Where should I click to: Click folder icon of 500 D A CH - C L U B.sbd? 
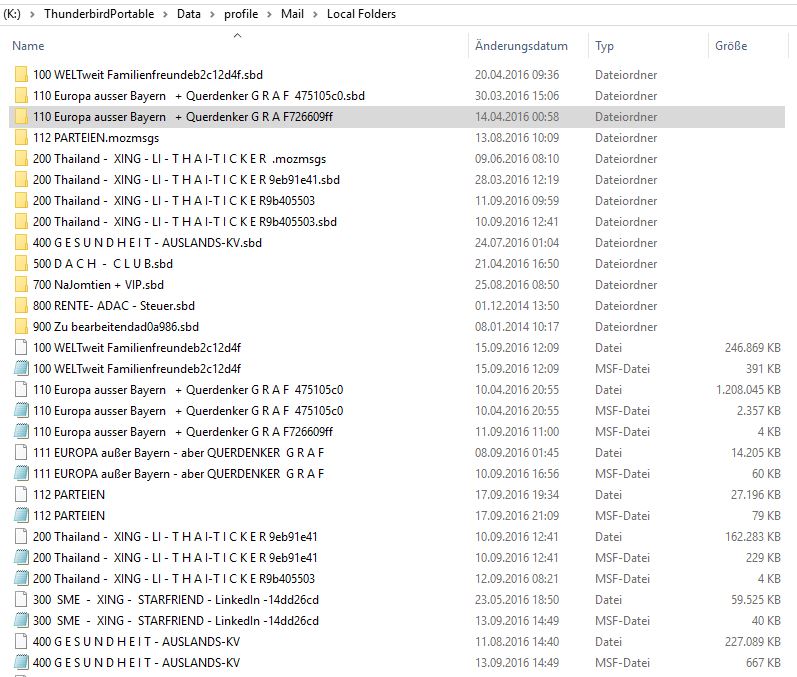pos(21,264)
